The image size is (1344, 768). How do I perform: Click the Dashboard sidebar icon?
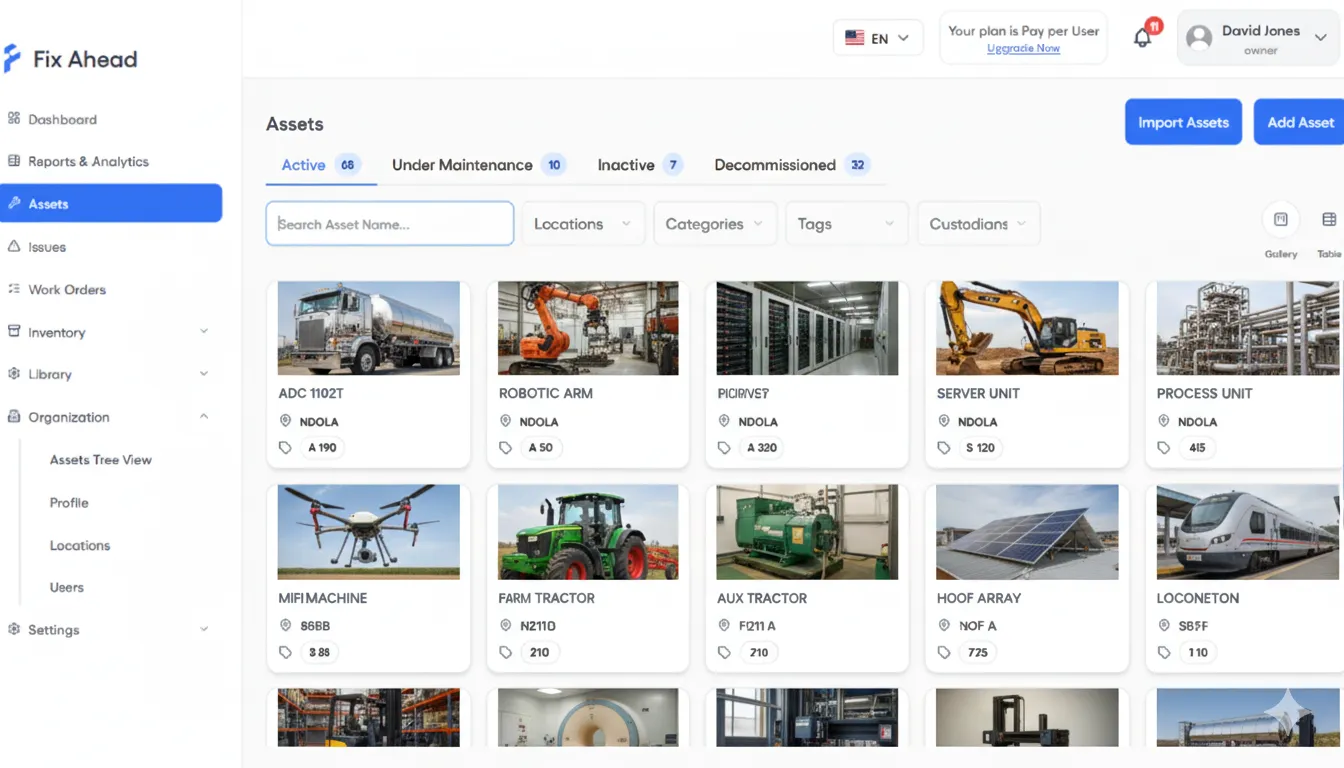[x=14, y=119]
